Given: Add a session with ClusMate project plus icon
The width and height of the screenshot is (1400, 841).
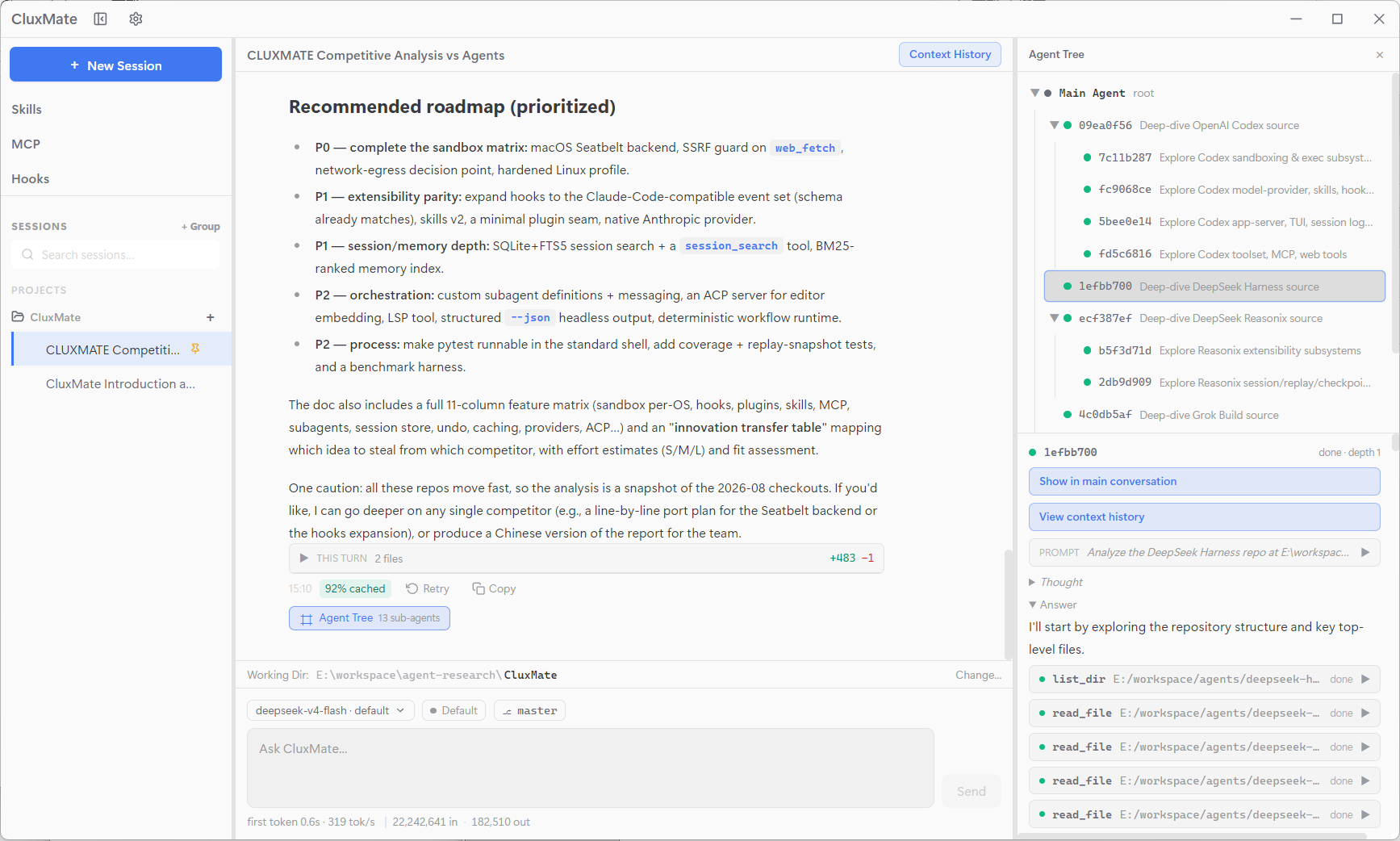Looking at the screenshot, I should pos(211,317).
